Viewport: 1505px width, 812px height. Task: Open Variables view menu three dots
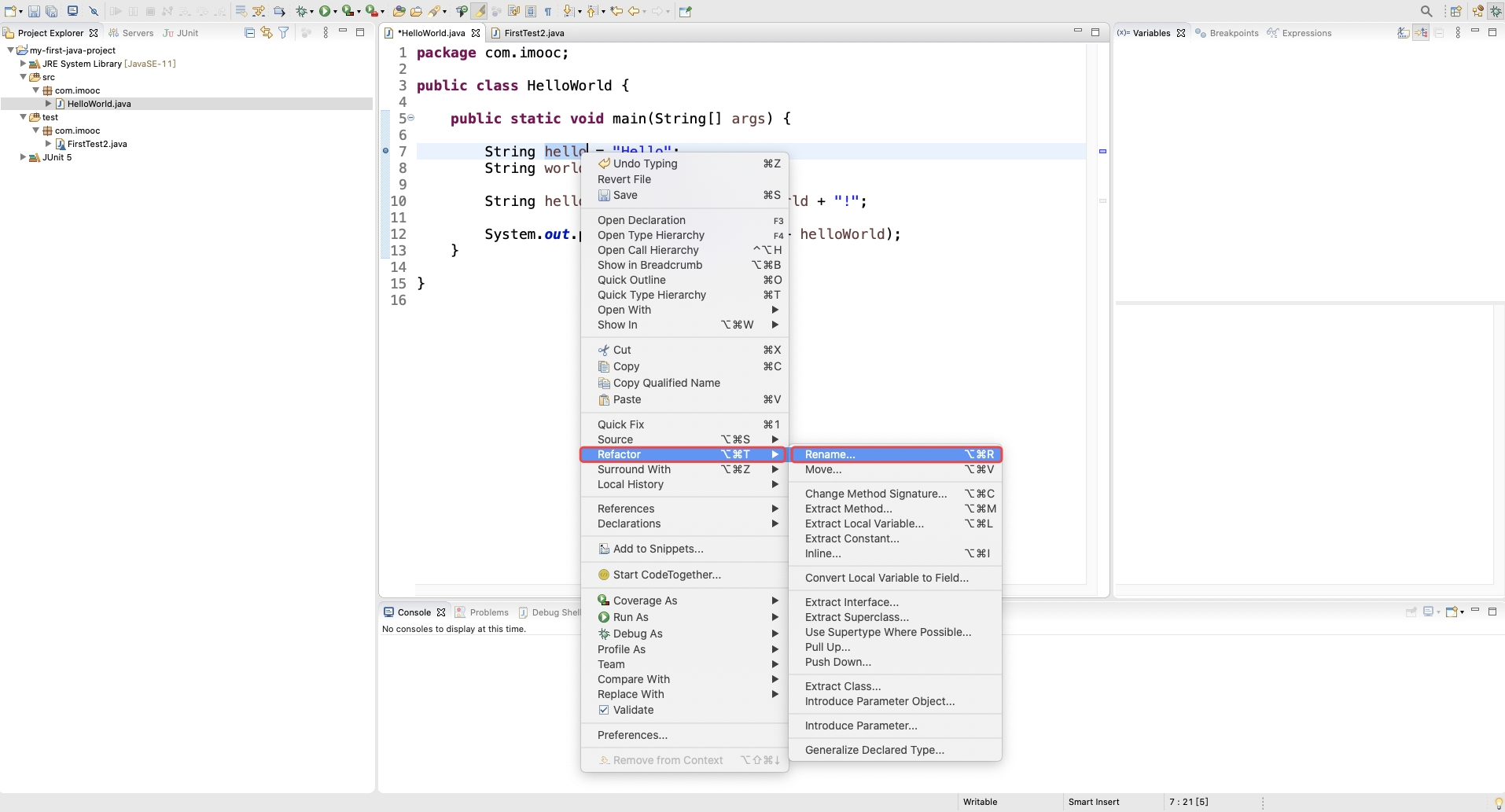(x=1458, y=32)
